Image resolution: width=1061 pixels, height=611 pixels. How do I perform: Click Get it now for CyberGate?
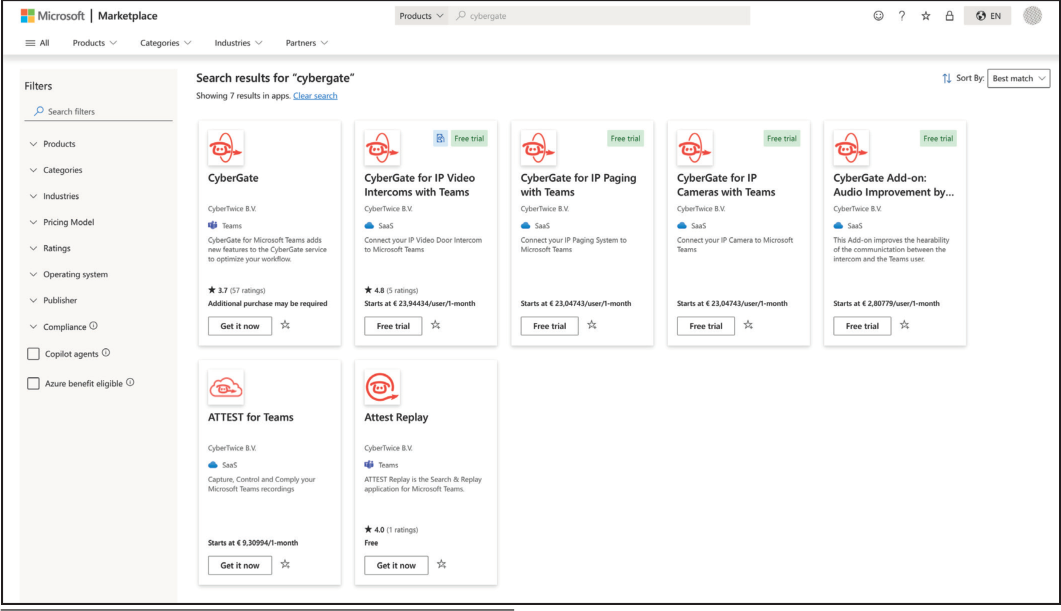239,326
